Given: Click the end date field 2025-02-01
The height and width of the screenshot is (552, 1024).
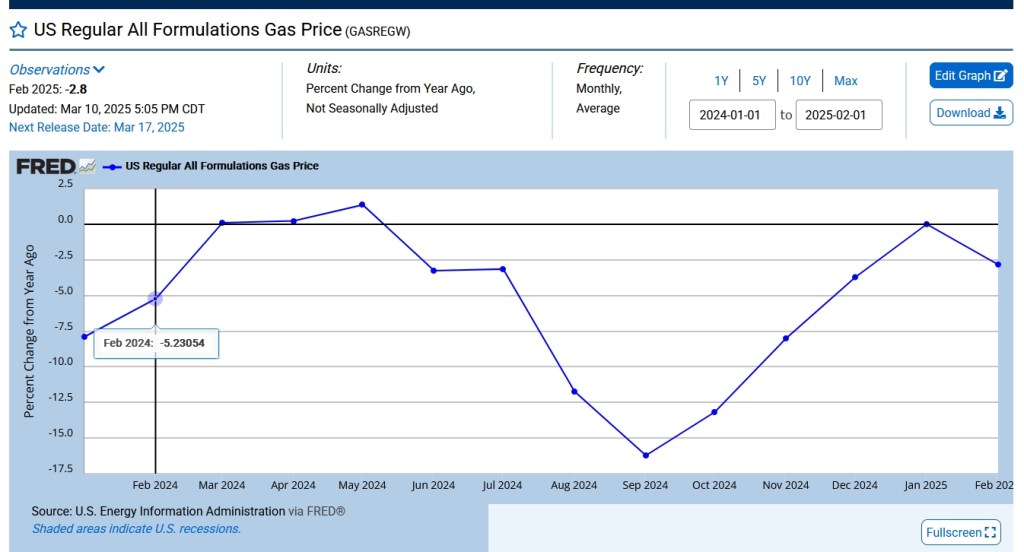Looking at the screenshot, I should (x=838, y=115).
